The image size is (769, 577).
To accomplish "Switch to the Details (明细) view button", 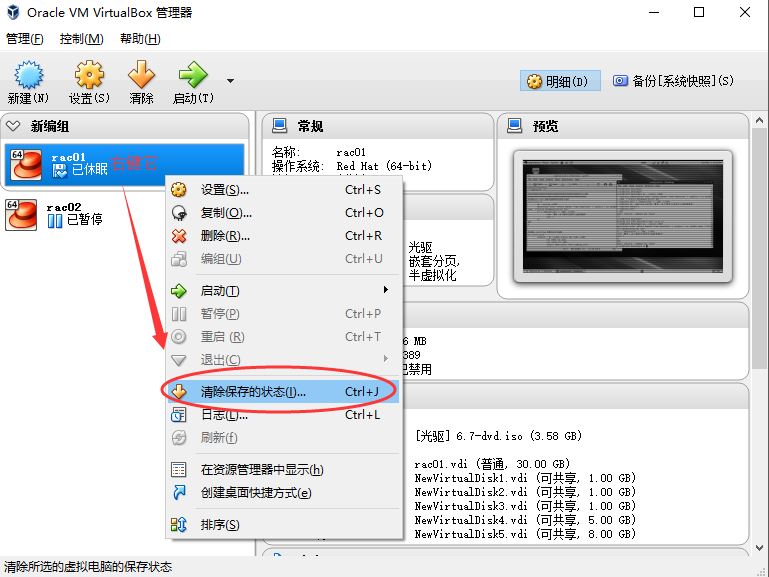I will click(560, 81).
